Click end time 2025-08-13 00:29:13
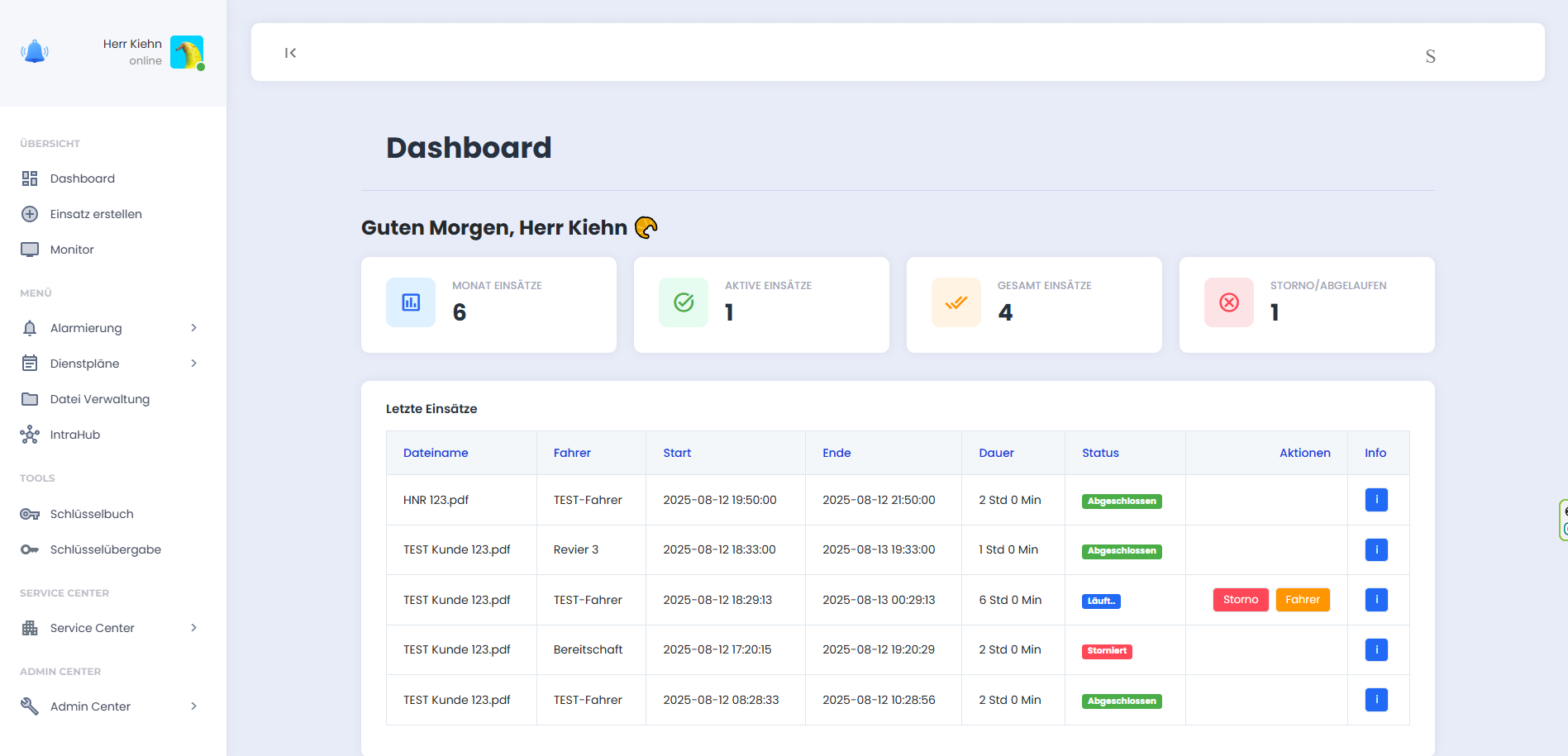This screenshot has height=756, width=1568. pos(879,600)
